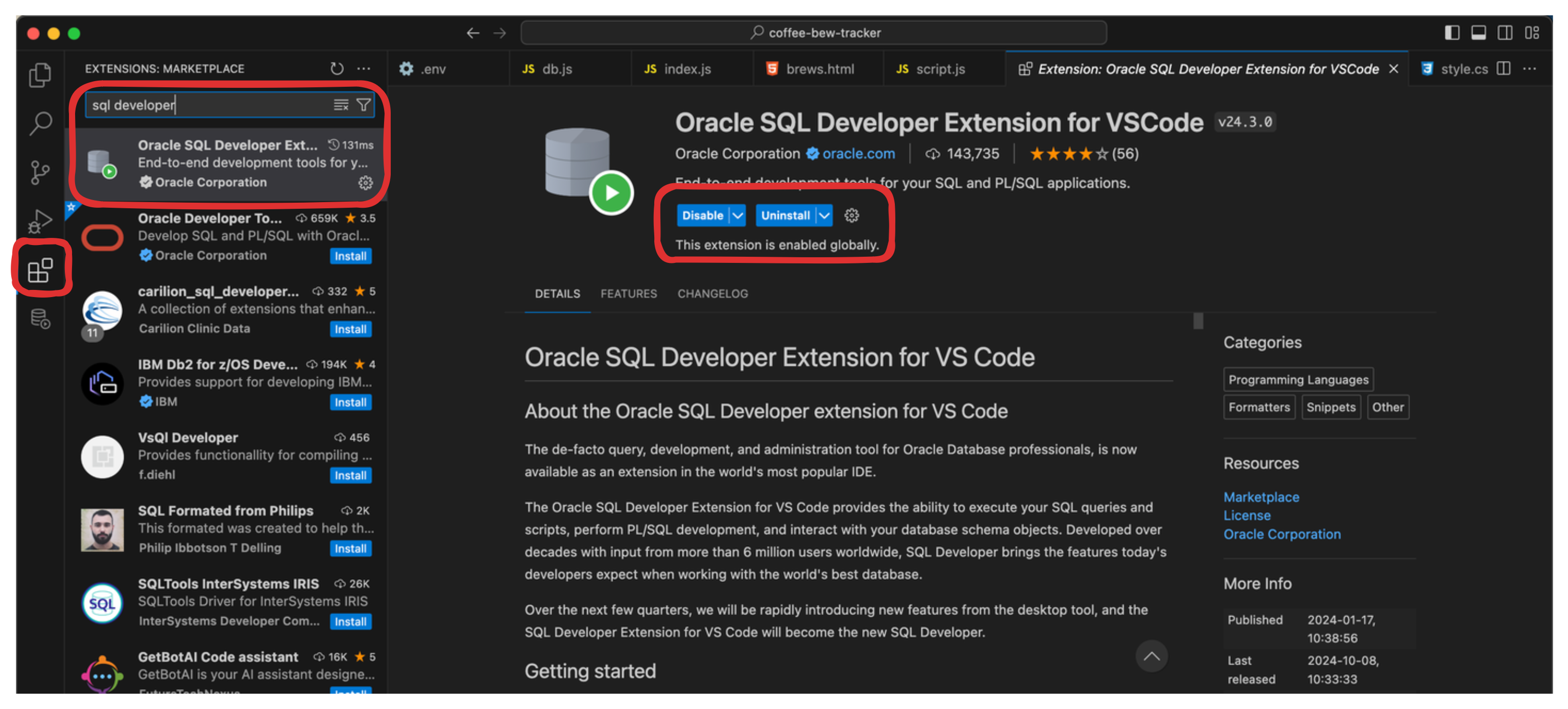
Task: Go forward in navigation history
Action: [x=500, y=33]
